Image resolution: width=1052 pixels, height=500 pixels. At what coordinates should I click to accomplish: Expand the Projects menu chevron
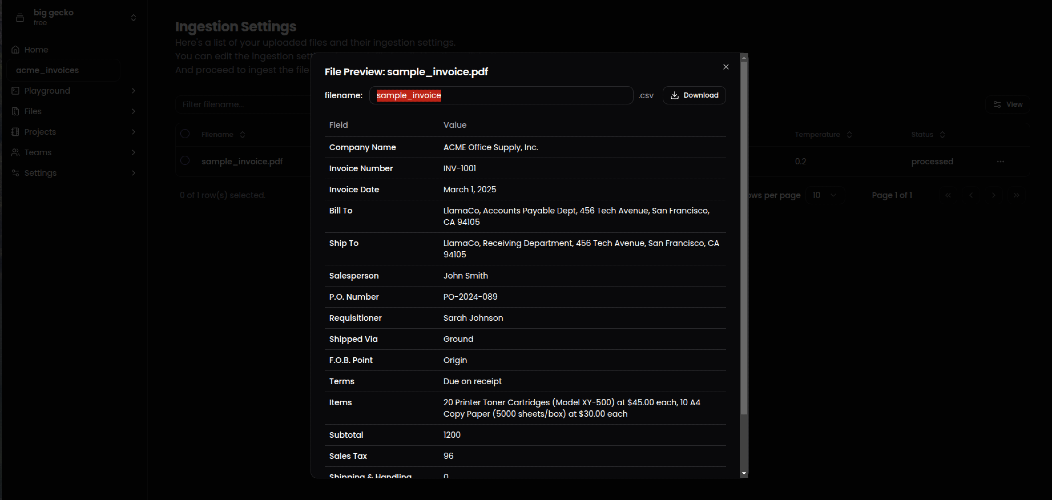click(x=133, y=132)
